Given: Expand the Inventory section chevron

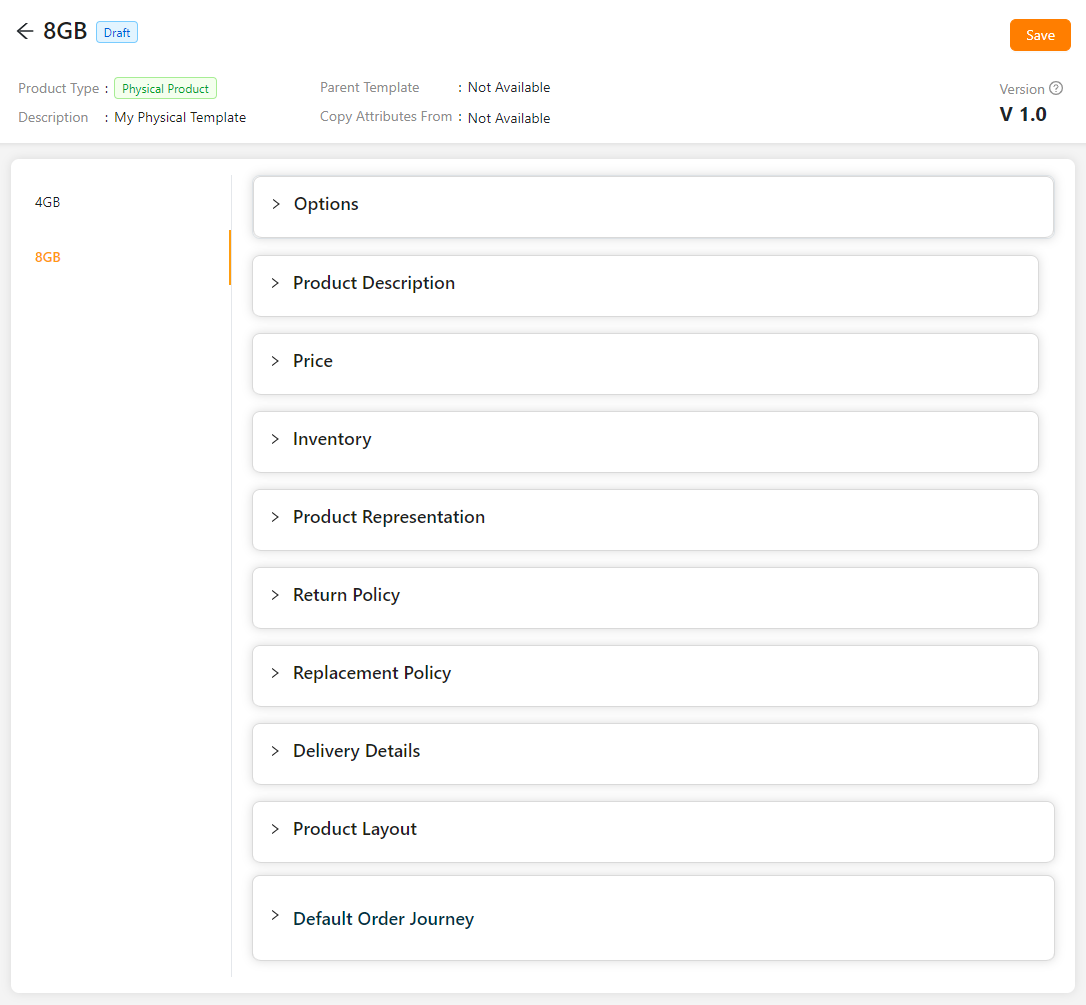Looking at the screenshot, I should (275, 439).
